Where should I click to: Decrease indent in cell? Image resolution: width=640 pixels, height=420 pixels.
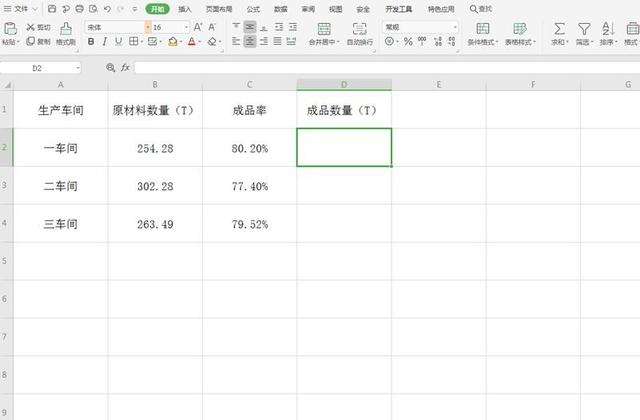tap(279, 27)
